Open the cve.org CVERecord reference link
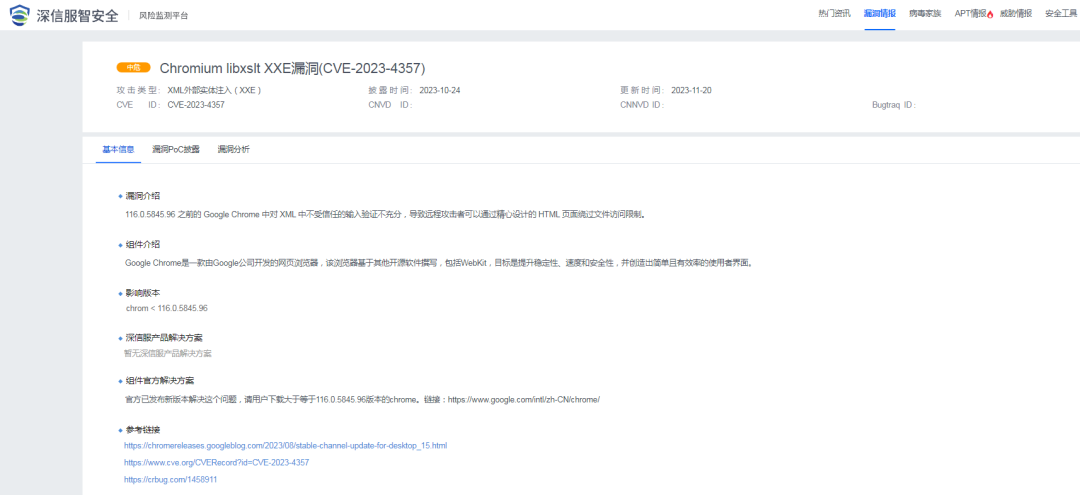Viewport: 1080px width, 495px height. pos(216,463)
